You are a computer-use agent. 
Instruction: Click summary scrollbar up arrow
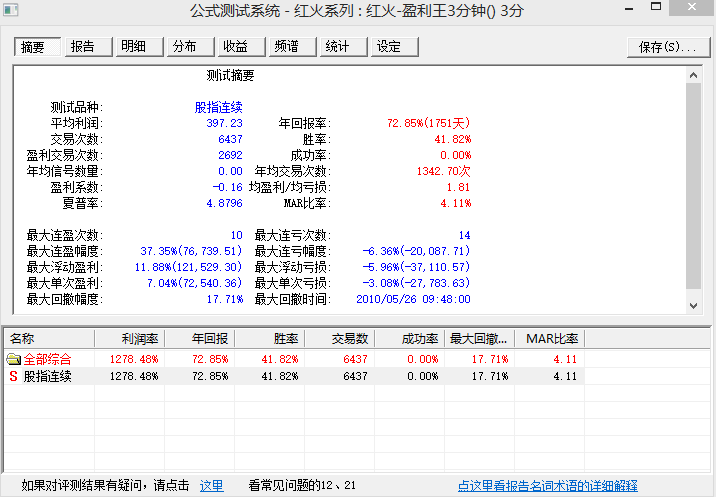[x=693, y=75]
